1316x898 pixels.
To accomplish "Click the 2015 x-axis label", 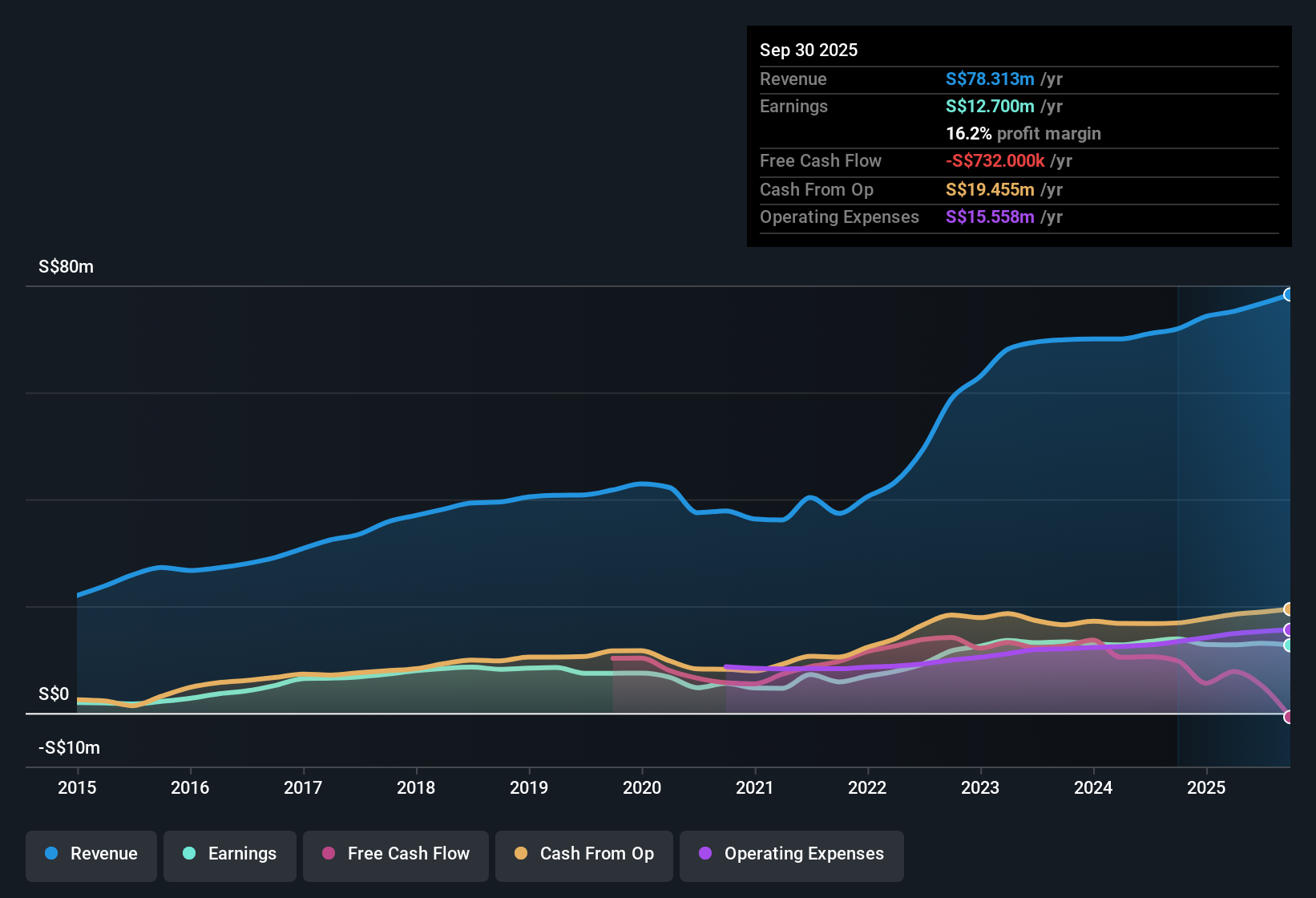I will [x=77, y=787].
